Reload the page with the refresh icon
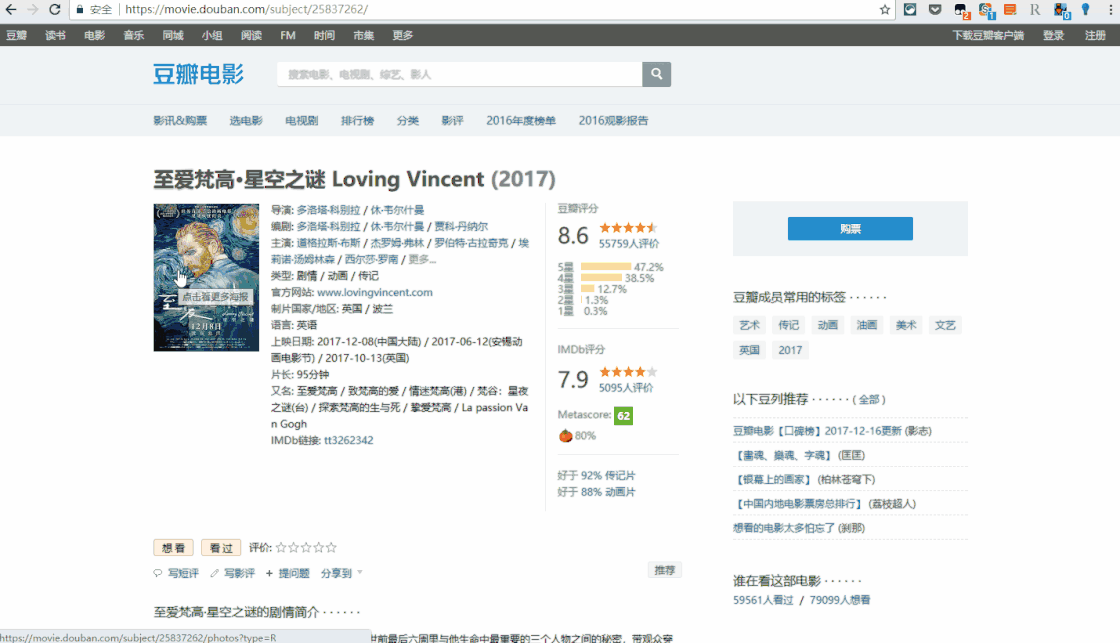 [x=54, y=9]
